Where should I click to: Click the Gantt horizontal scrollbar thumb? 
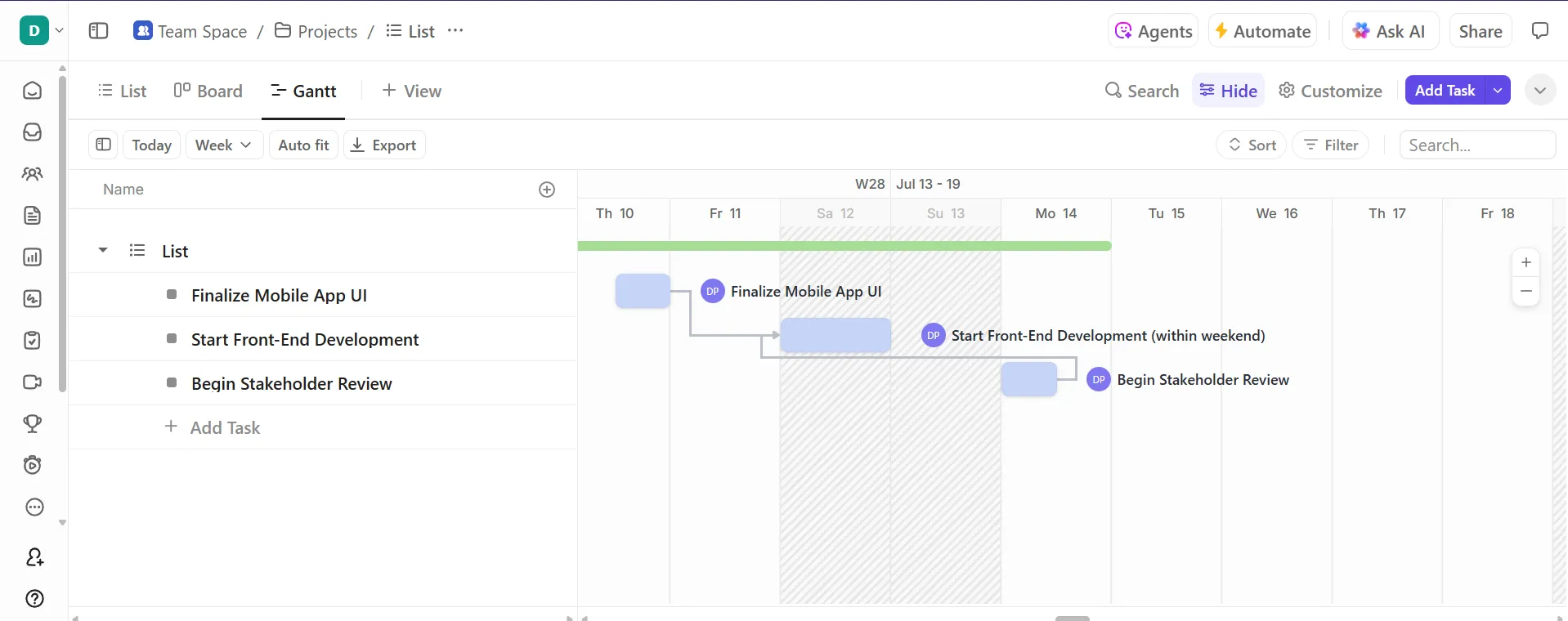(1073, 618)
